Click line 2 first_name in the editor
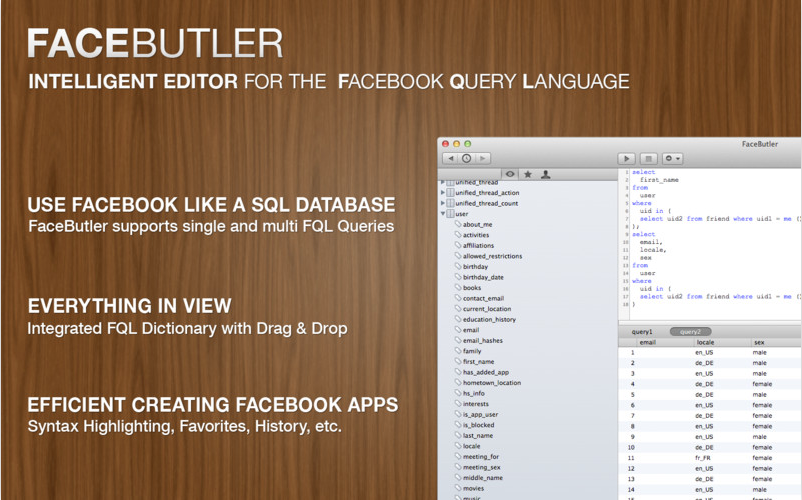 pyautogui.click(x=659, y=180)
